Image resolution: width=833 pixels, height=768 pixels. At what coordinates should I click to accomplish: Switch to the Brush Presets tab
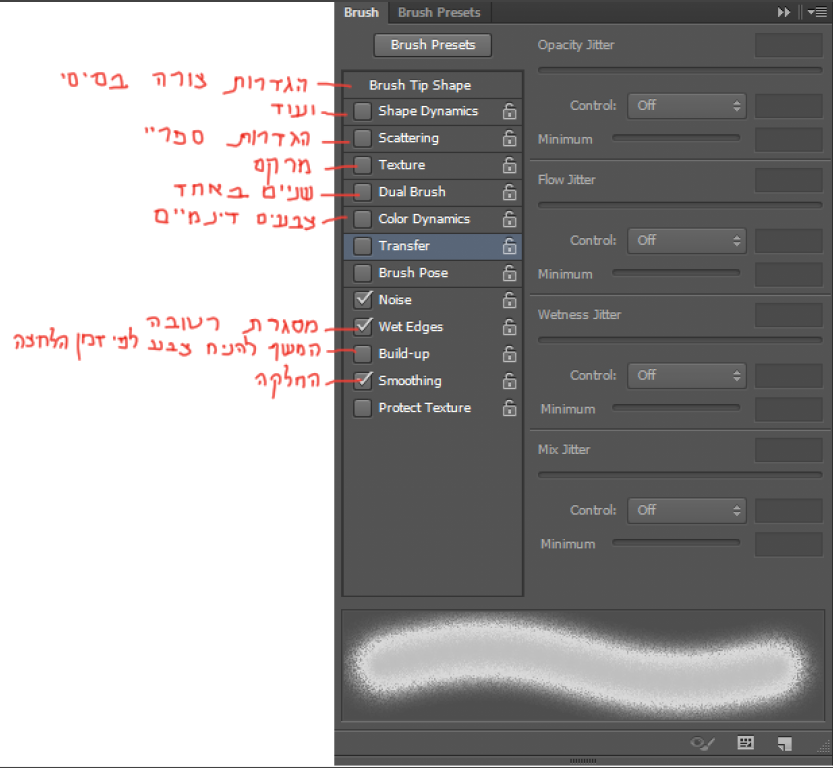(439, 12)
